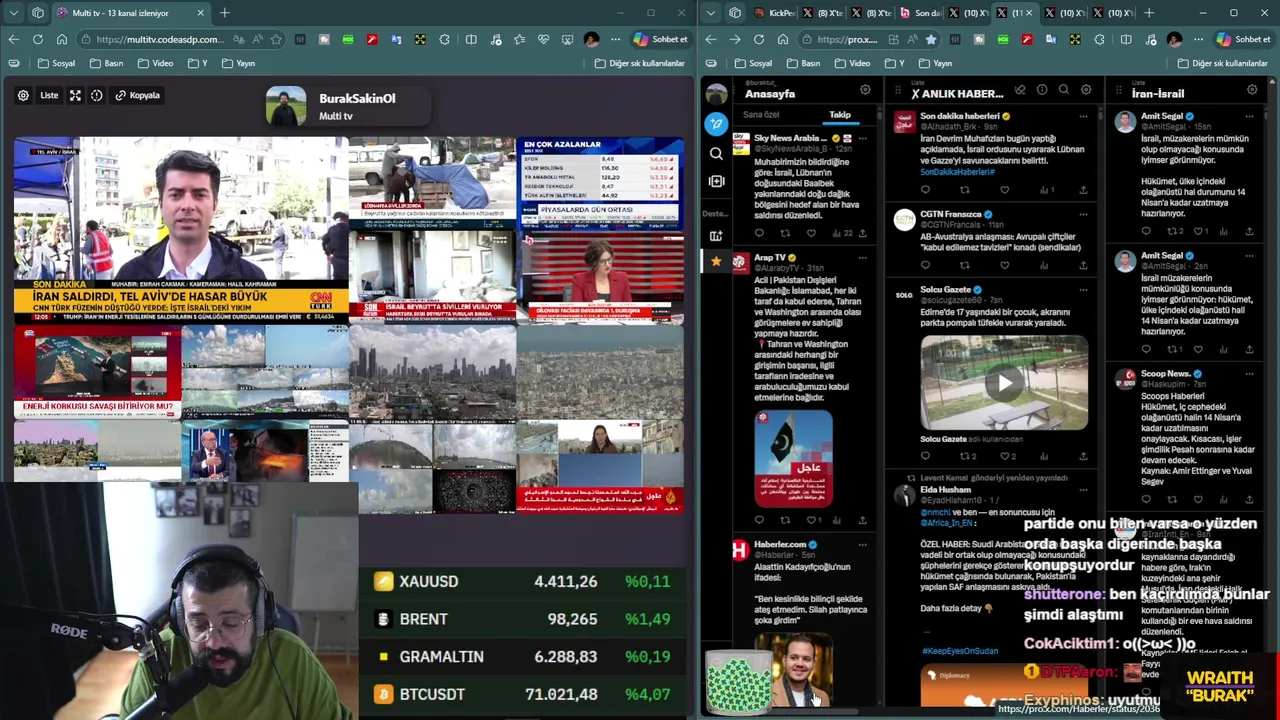Image resolution: width=1280 pixels, height=720 pixels.
Task: Open the tab list chevron in left window
Action: (x=13, y=13)
